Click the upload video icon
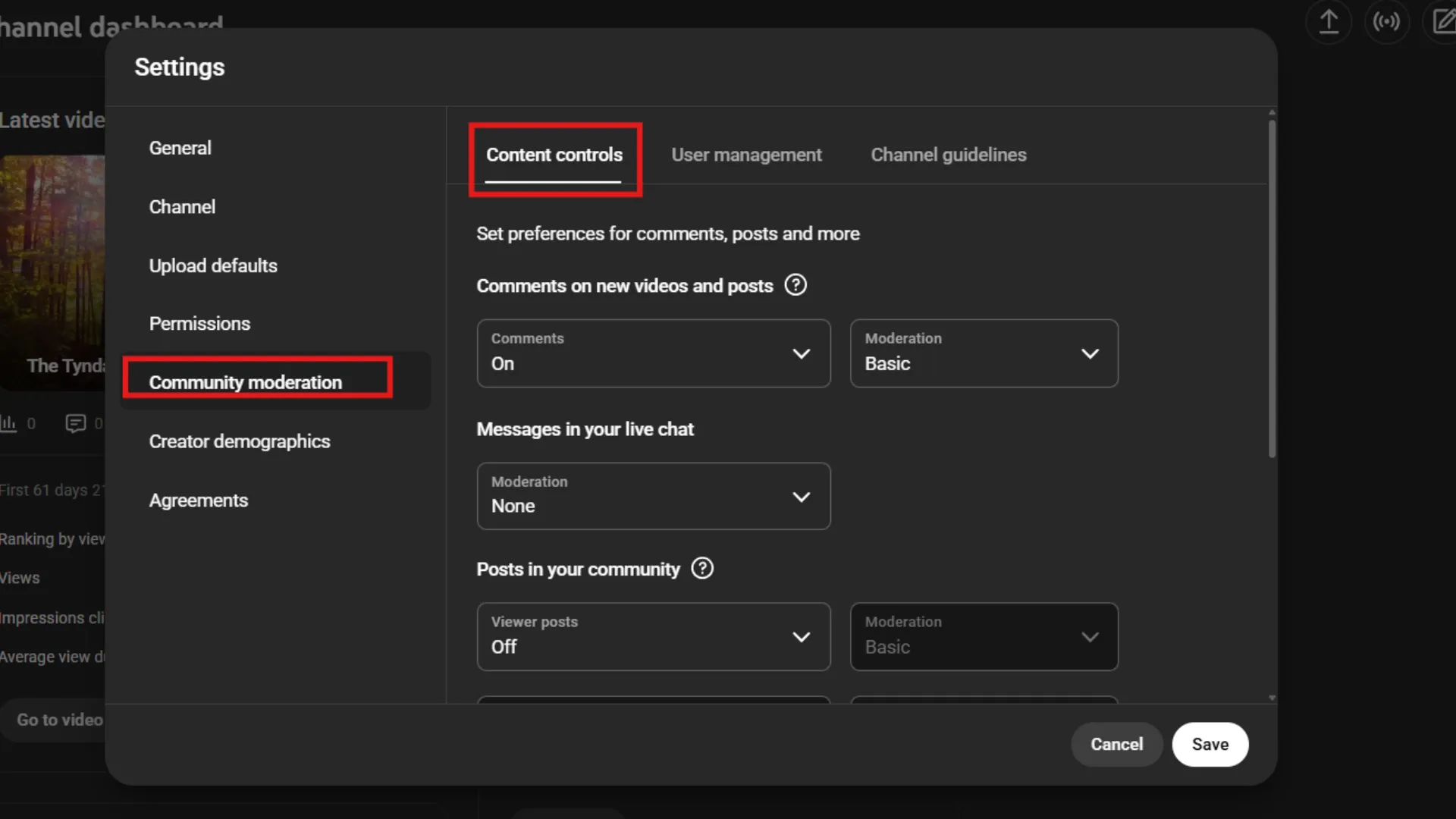1456x819 pixels. point(1328,22)
